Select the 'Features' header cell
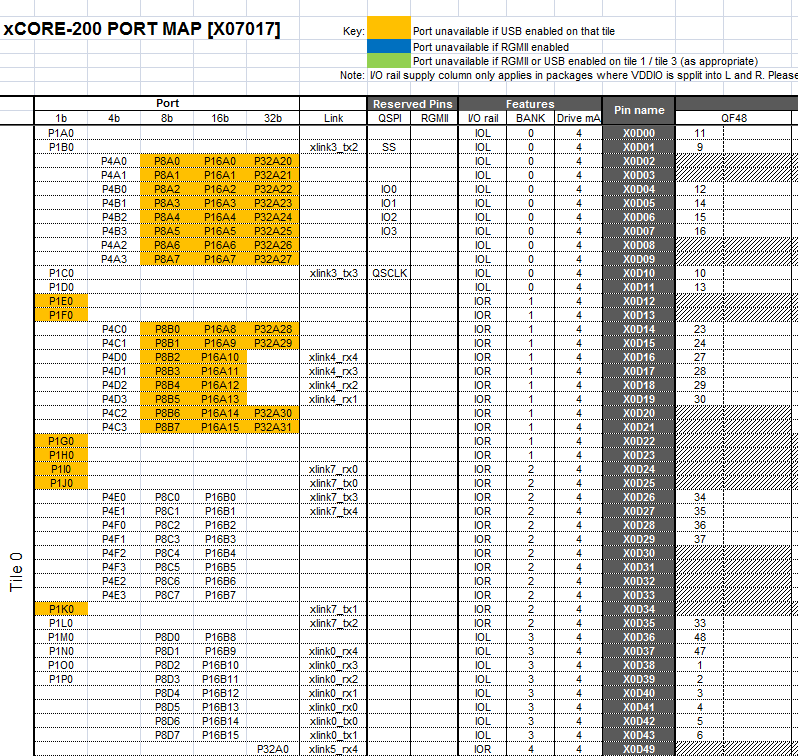Viewport: 798px width, 756px height. [530, 104]
